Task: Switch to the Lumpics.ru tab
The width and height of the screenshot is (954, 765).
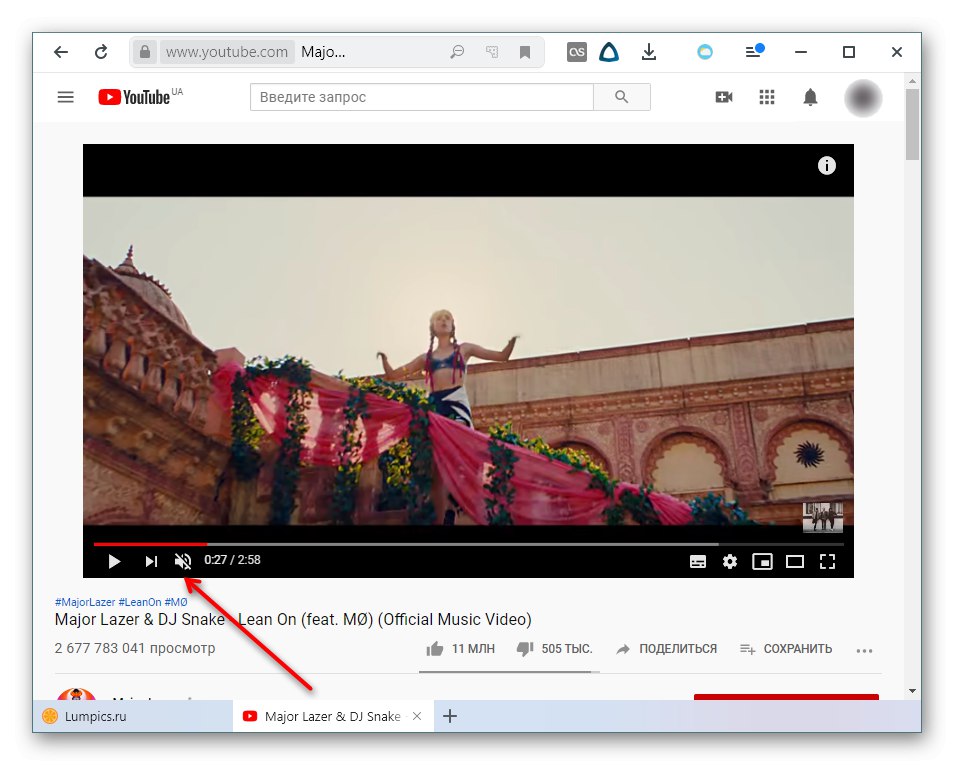Action: 132,716
